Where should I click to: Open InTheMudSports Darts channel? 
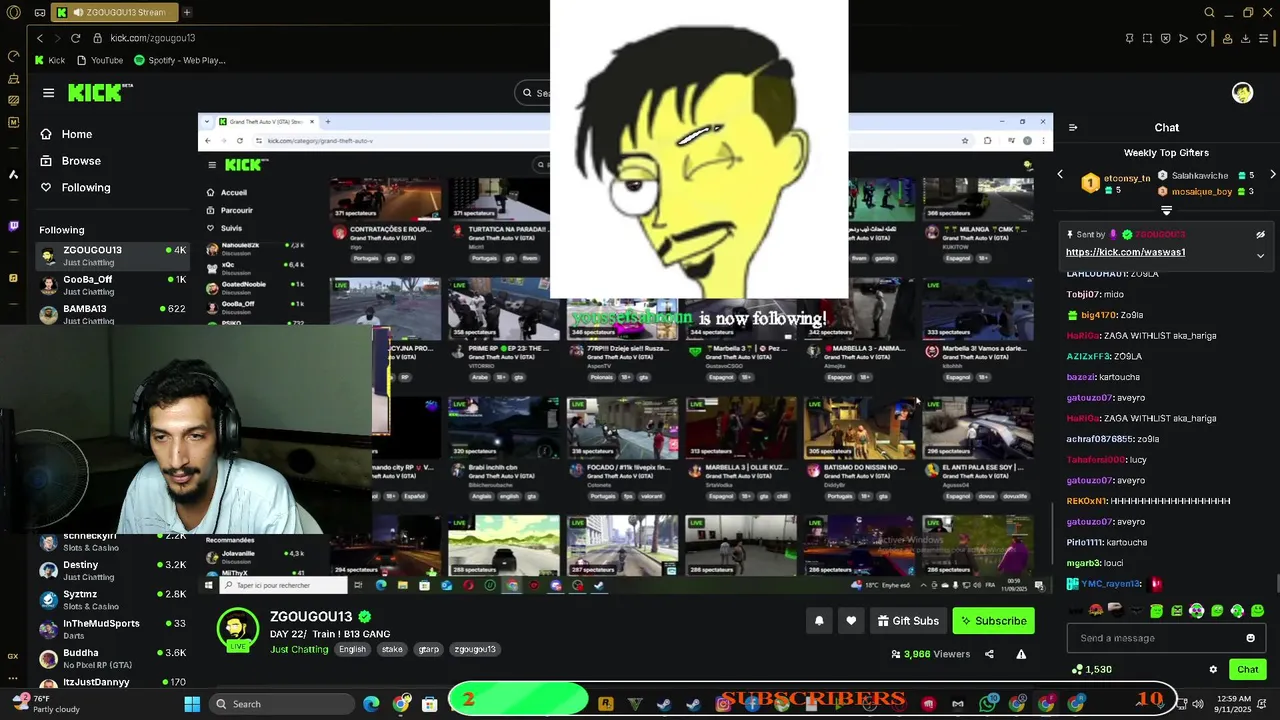(x=112, y=629)
